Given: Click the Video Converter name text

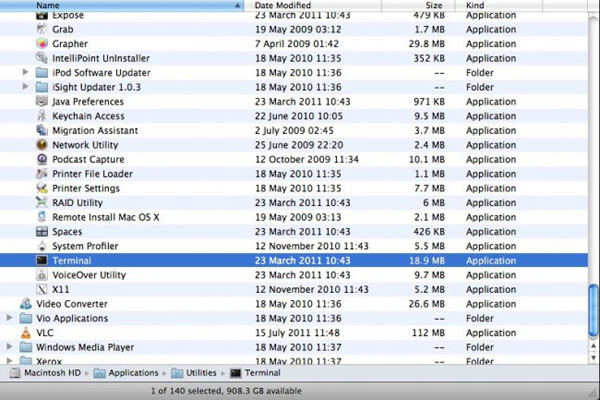Looking at the screenshot, I should [x=72, y=304].
